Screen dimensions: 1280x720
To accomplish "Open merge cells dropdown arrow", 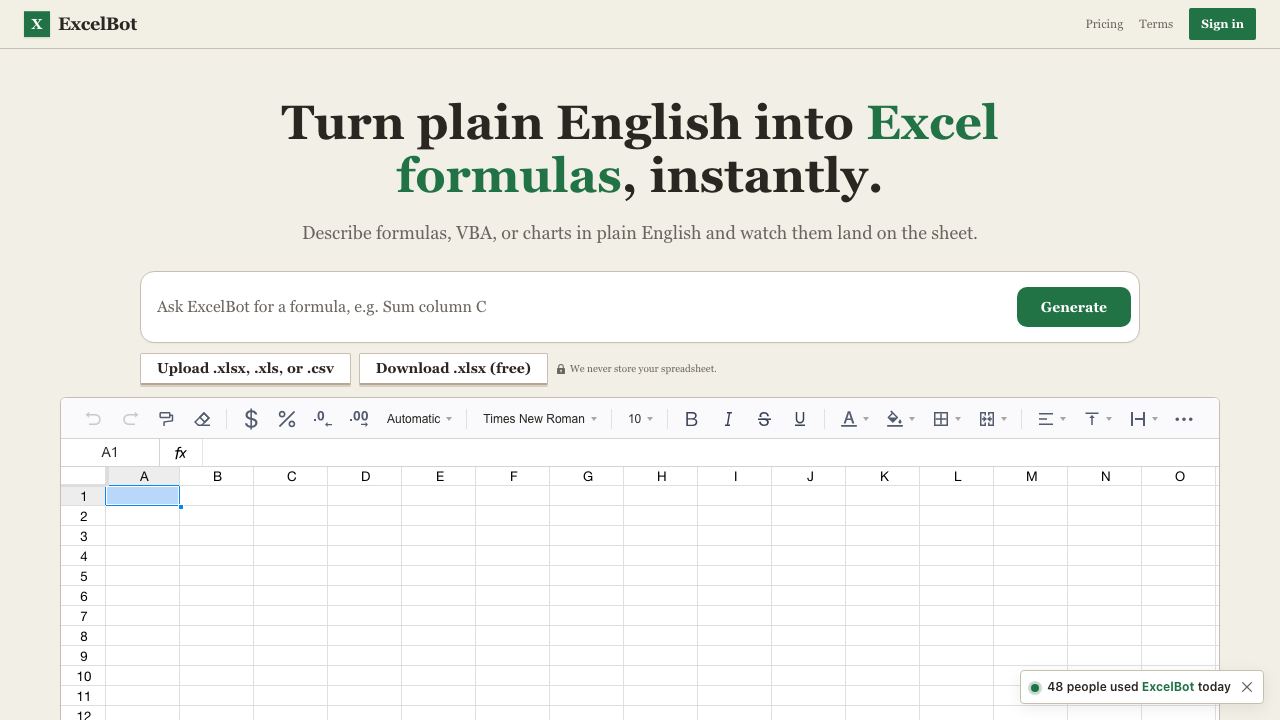I will pyautogui.click(x=1004, y=419).
